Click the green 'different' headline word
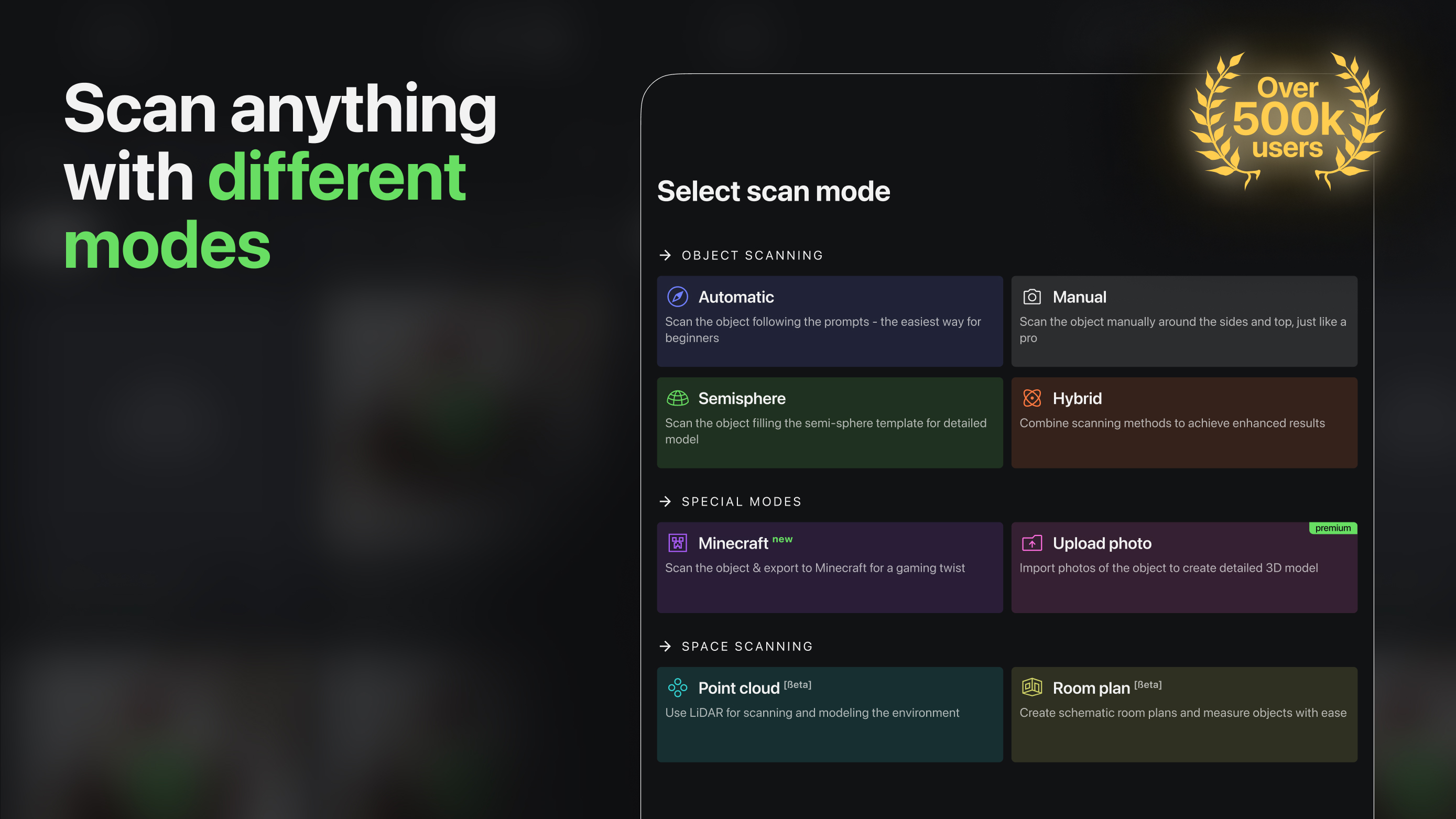This screenshot has height=819, width=1456. (x=337, y=177)
